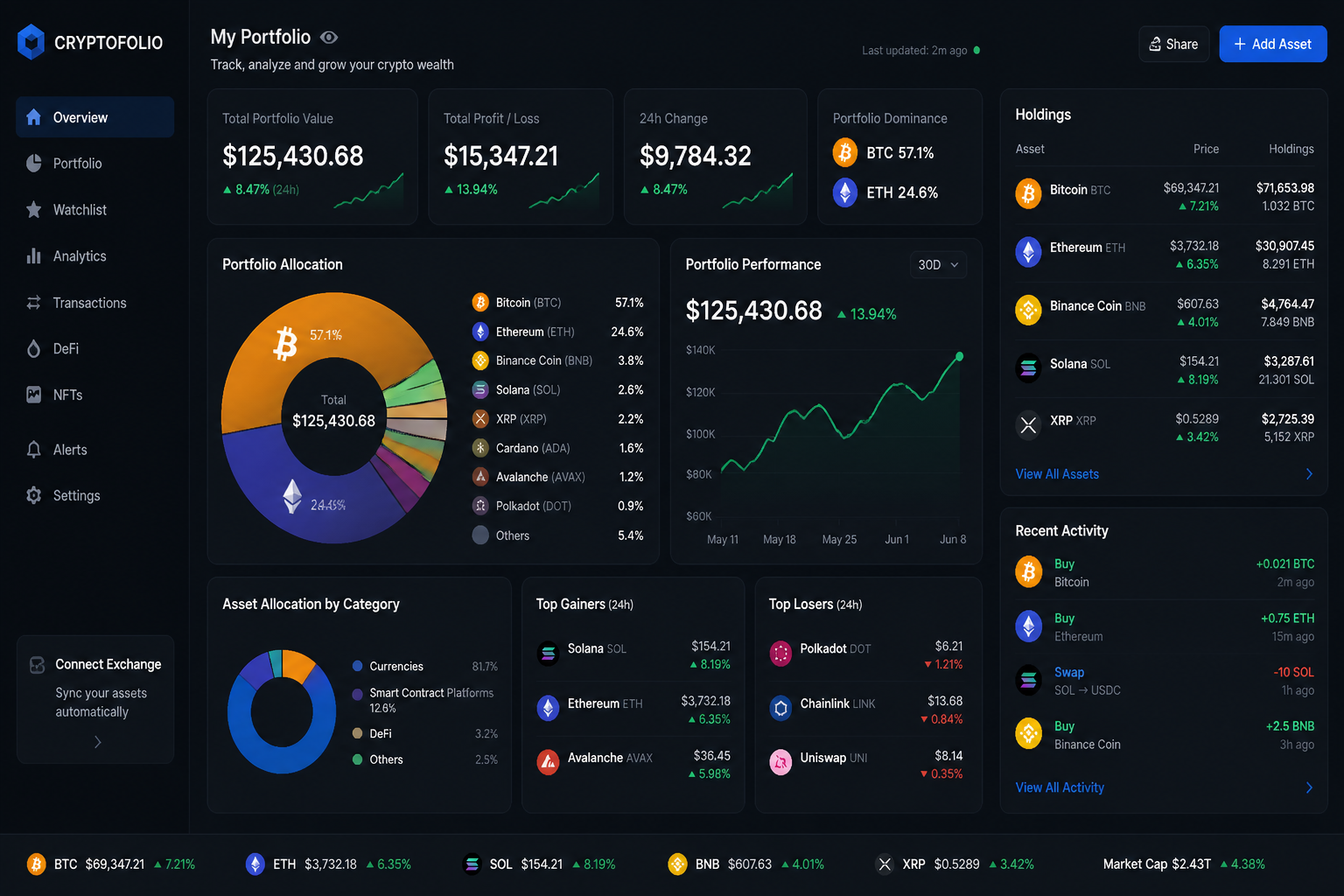Expand the Connect Exchange card chevron
Image resolution: width=1344 pixels, height=896 pixels.
coord(97,742)
